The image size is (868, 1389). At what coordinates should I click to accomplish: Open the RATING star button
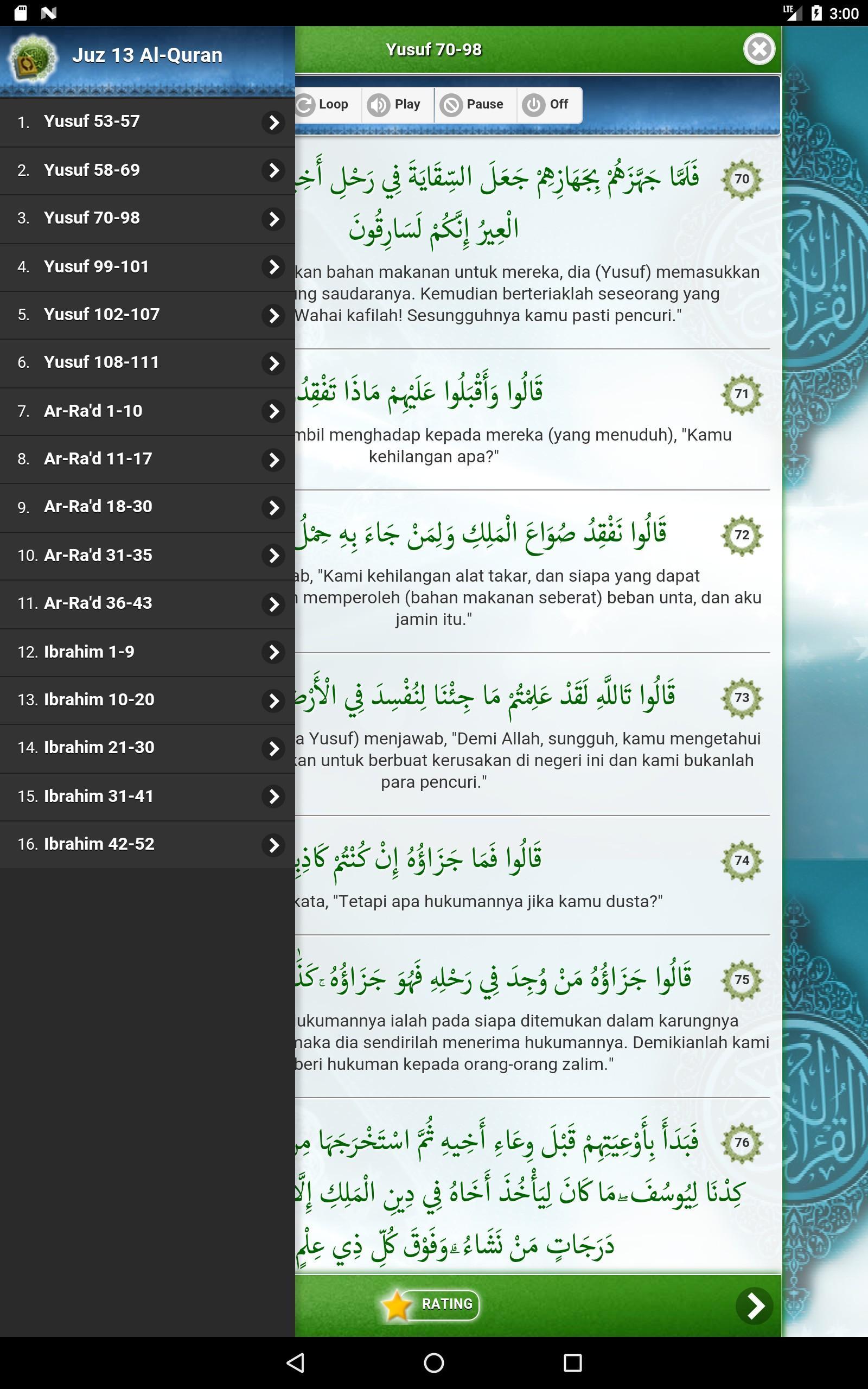click(x=431, y=1304)
